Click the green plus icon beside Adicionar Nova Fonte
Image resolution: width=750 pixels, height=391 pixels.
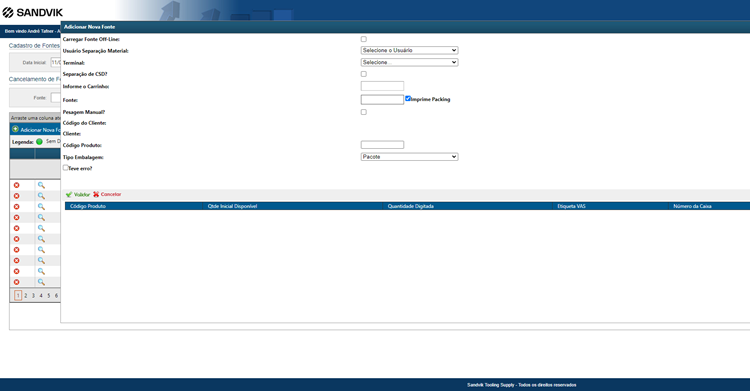(15, 129)
